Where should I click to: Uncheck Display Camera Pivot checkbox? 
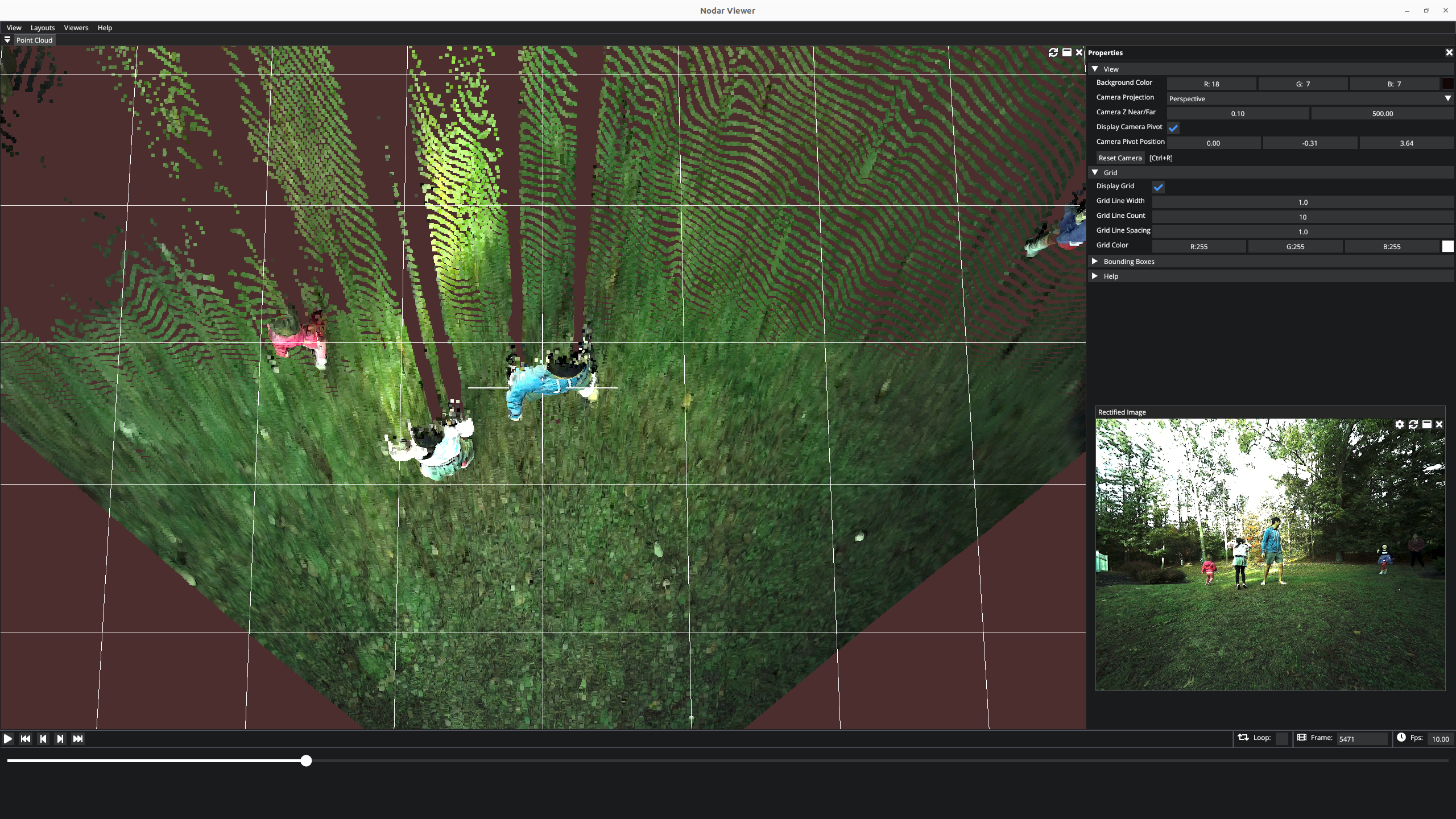coord(1173,128)
